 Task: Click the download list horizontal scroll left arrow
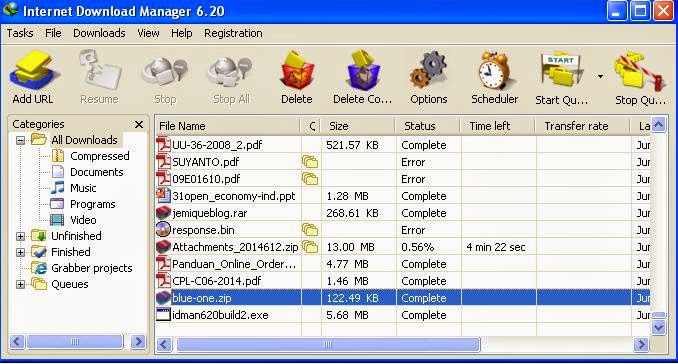pyautogui.click(x=164, y=345)
